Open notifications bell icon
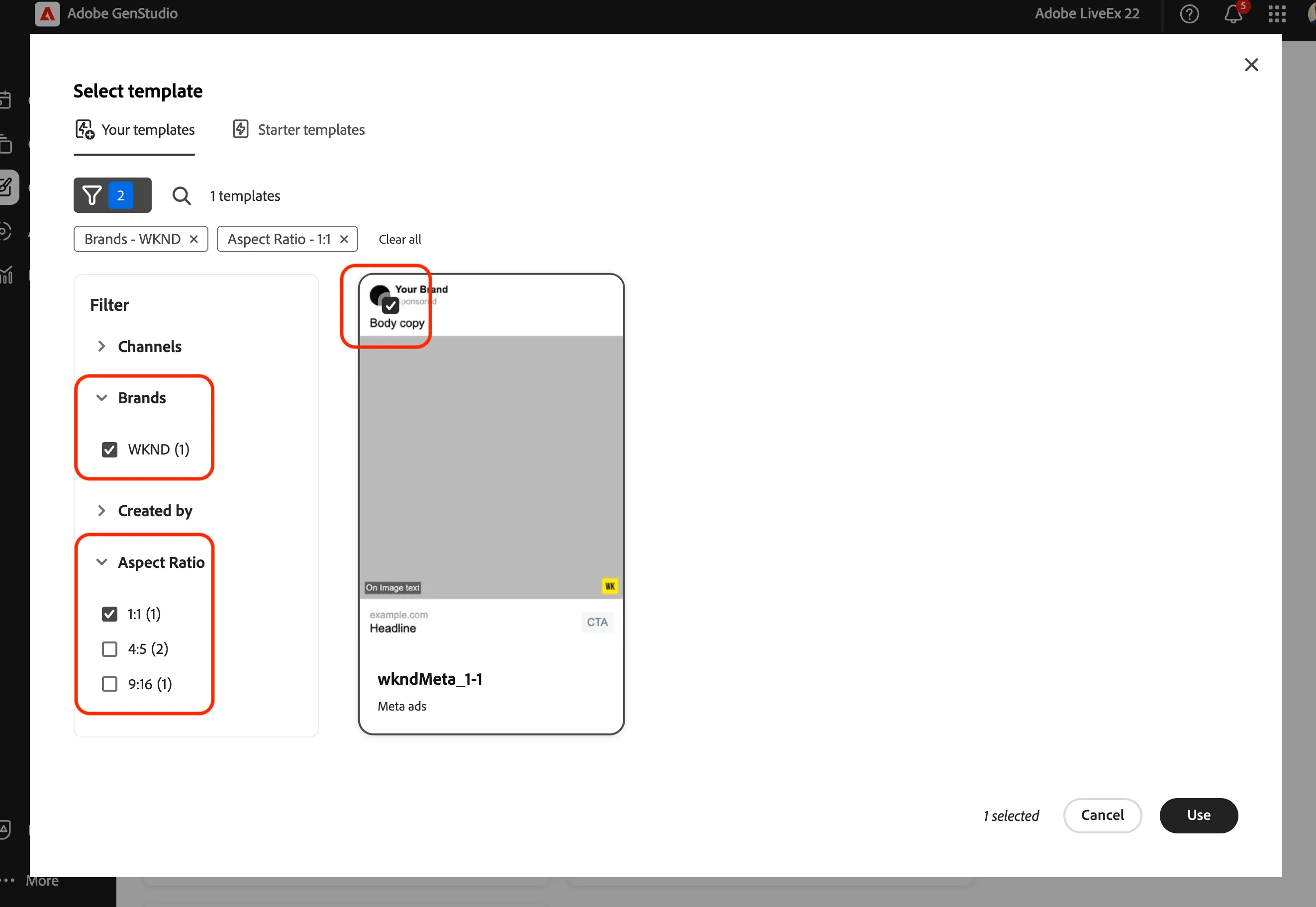 click(x=1233, y=13)
